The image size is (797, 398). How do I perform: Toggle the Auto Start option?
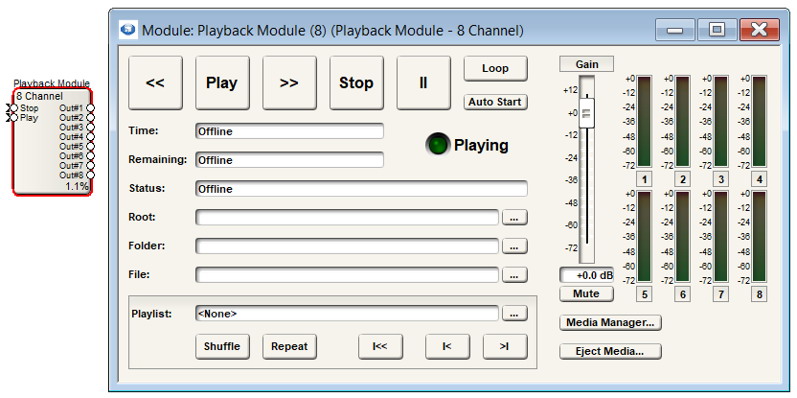coord(495,102)
